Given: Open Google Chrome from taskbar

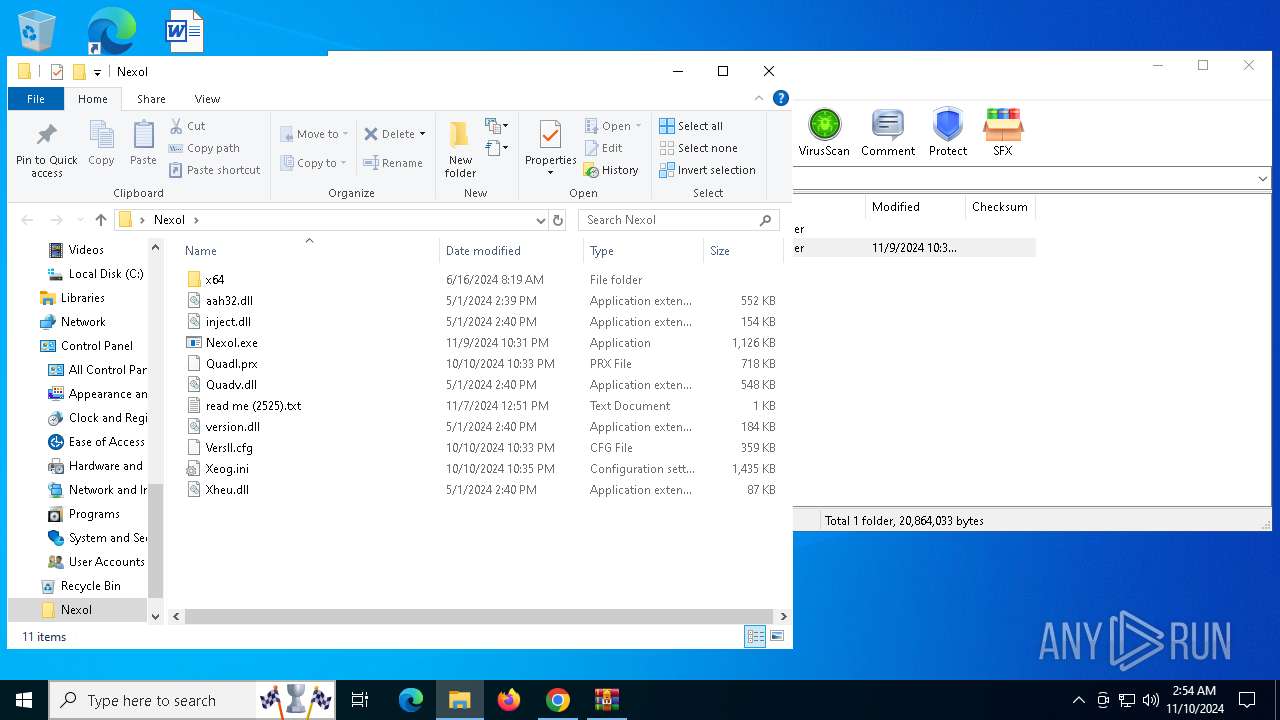Looking at the screenshot, I should tap(558, 700).
